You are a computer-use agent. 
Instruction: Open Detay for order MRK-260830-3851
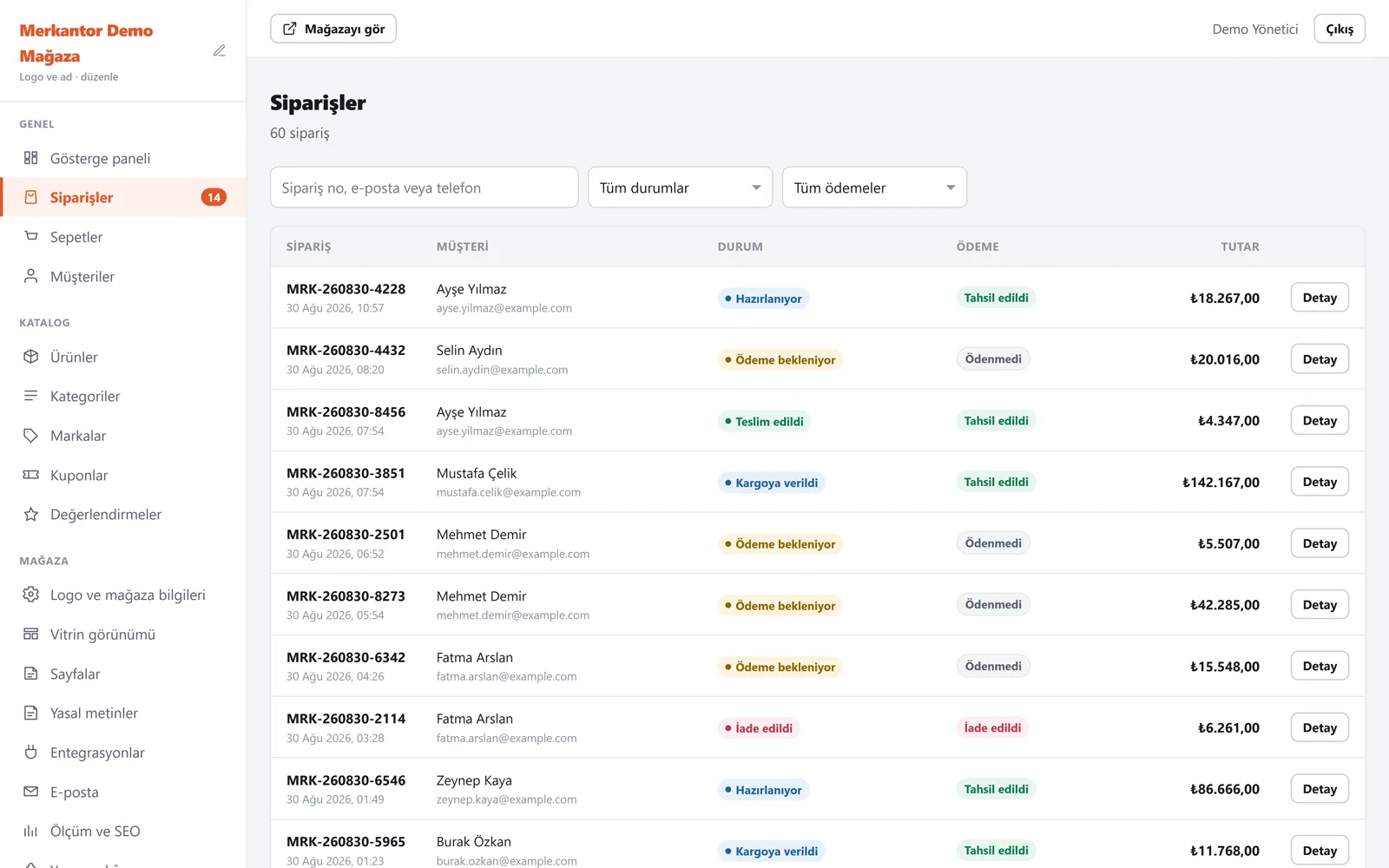1320,482
